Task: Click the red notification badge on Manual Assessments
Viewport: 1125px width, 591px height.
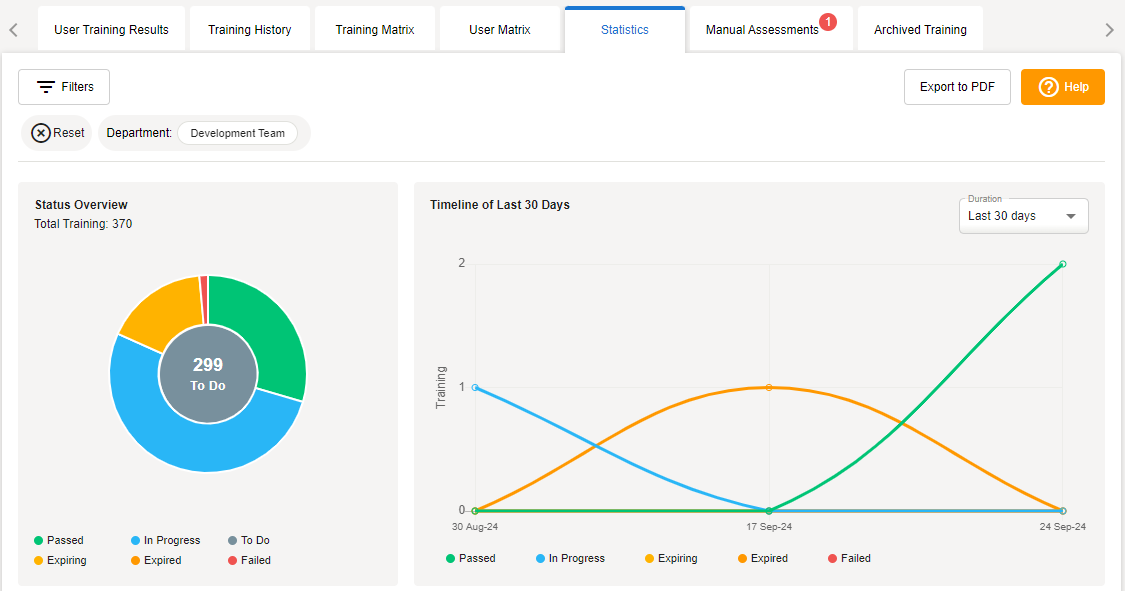Action: coord(828,21)
